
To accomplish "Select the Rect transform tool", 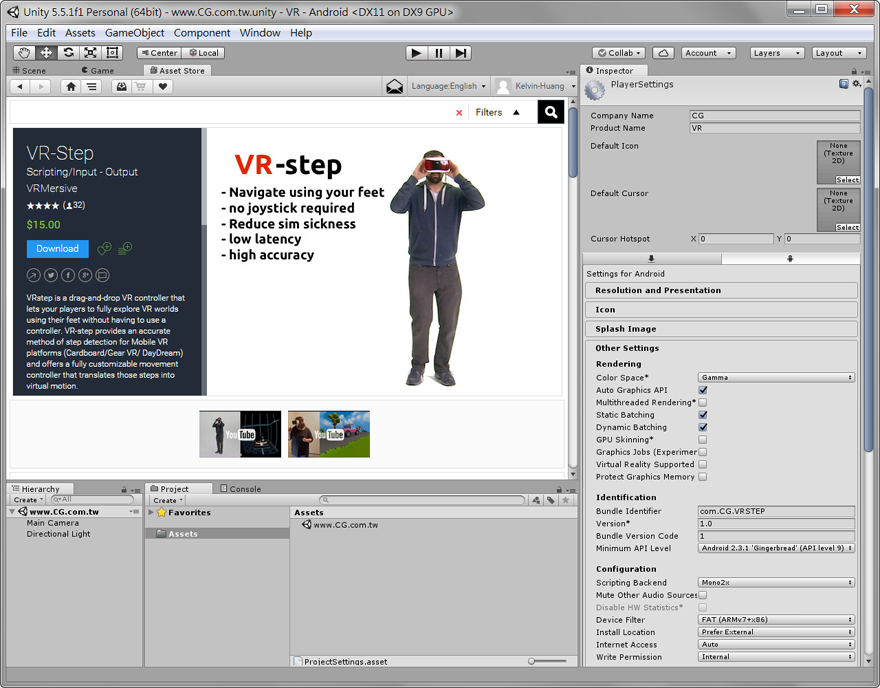I will [x=112, y=53].
